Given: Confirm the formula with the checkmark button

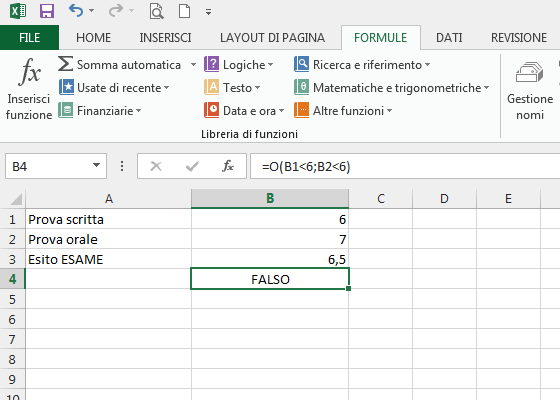Looking at the screenshot, I should (x=192, y=166).
